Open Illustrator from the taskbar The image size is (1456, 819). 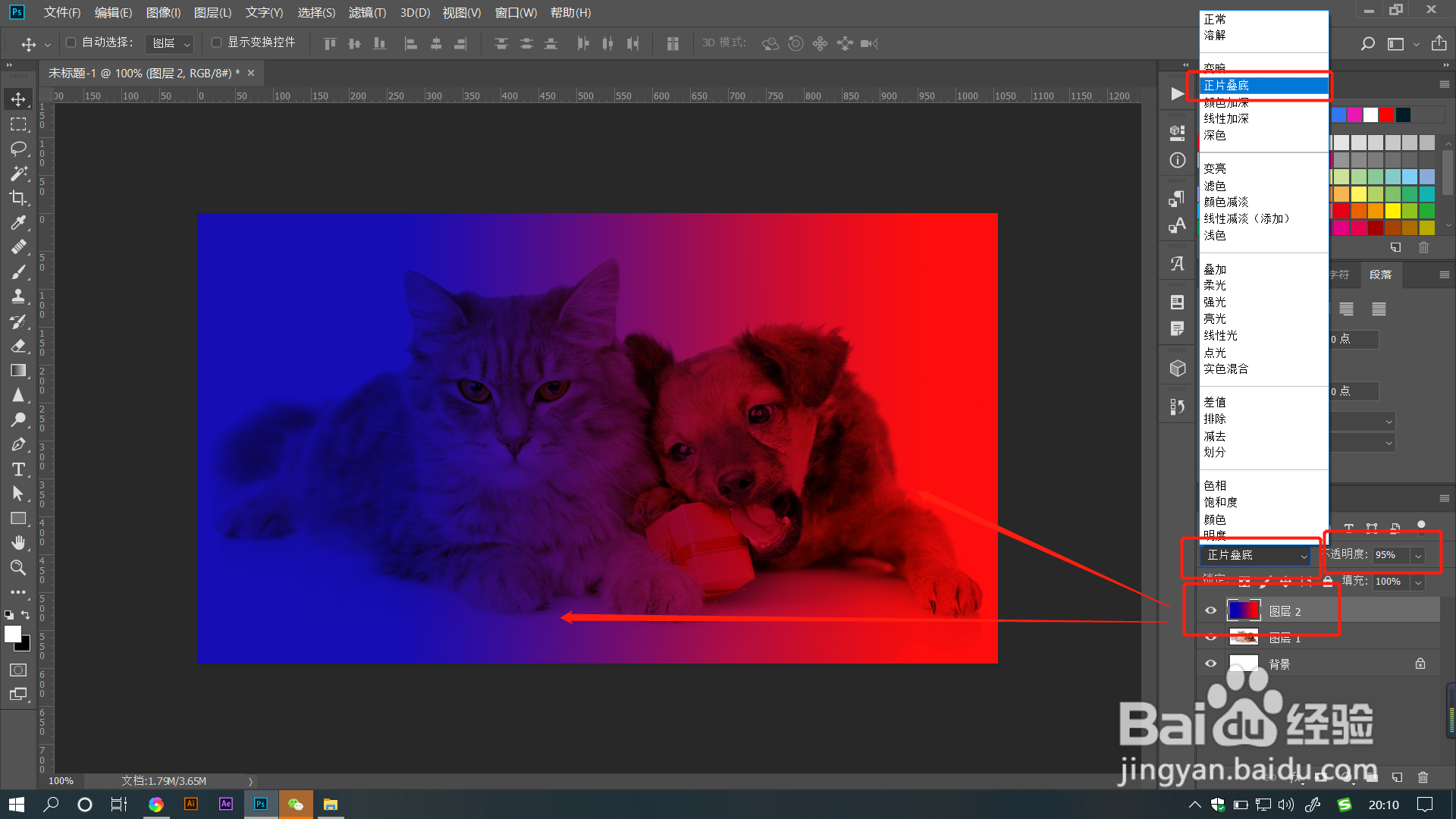pyautogui.click(x=191, y=805)
